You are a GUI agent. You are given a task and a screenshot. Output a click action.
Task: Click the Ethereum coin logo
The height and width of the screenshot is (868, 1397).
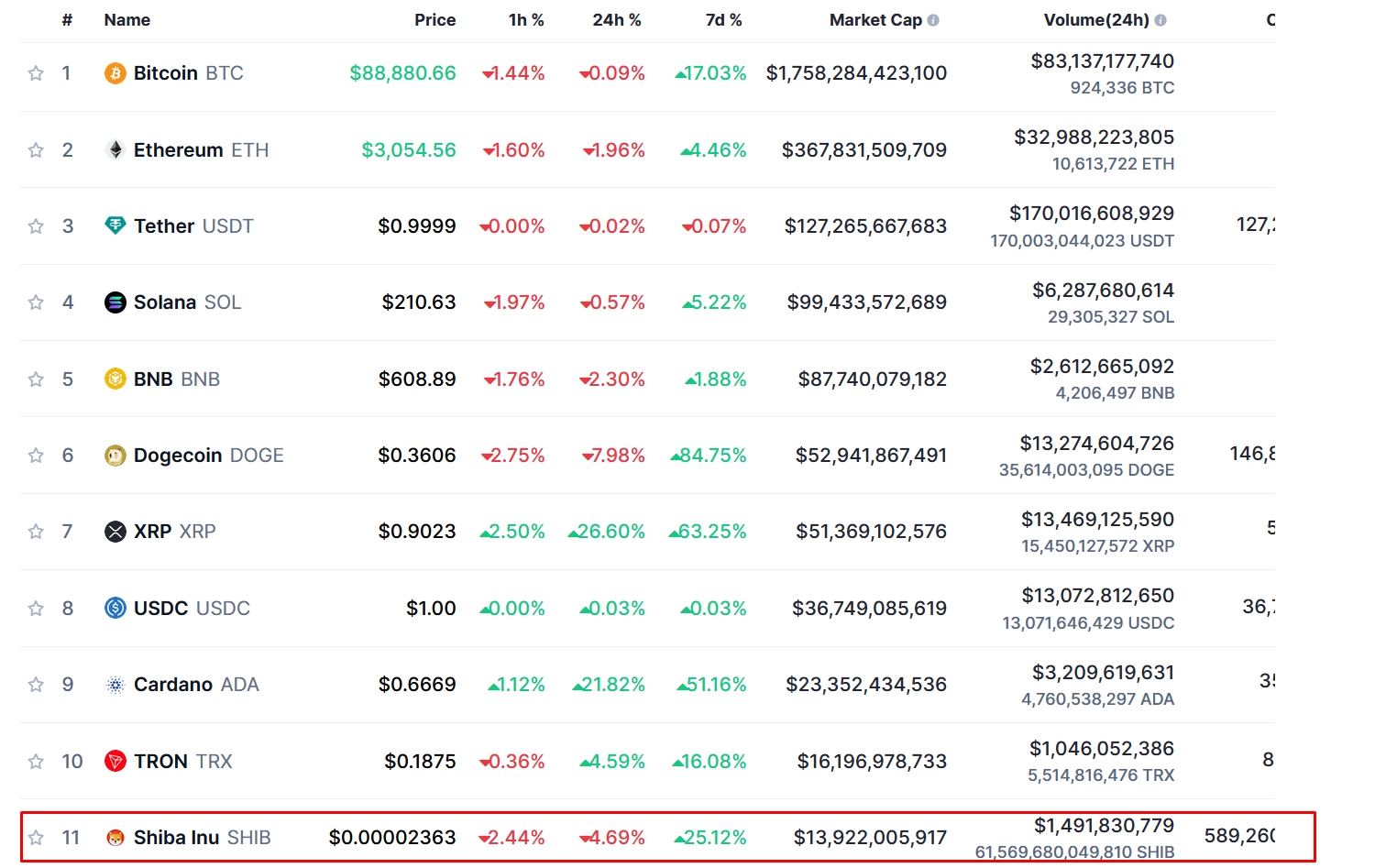point(115,149)
